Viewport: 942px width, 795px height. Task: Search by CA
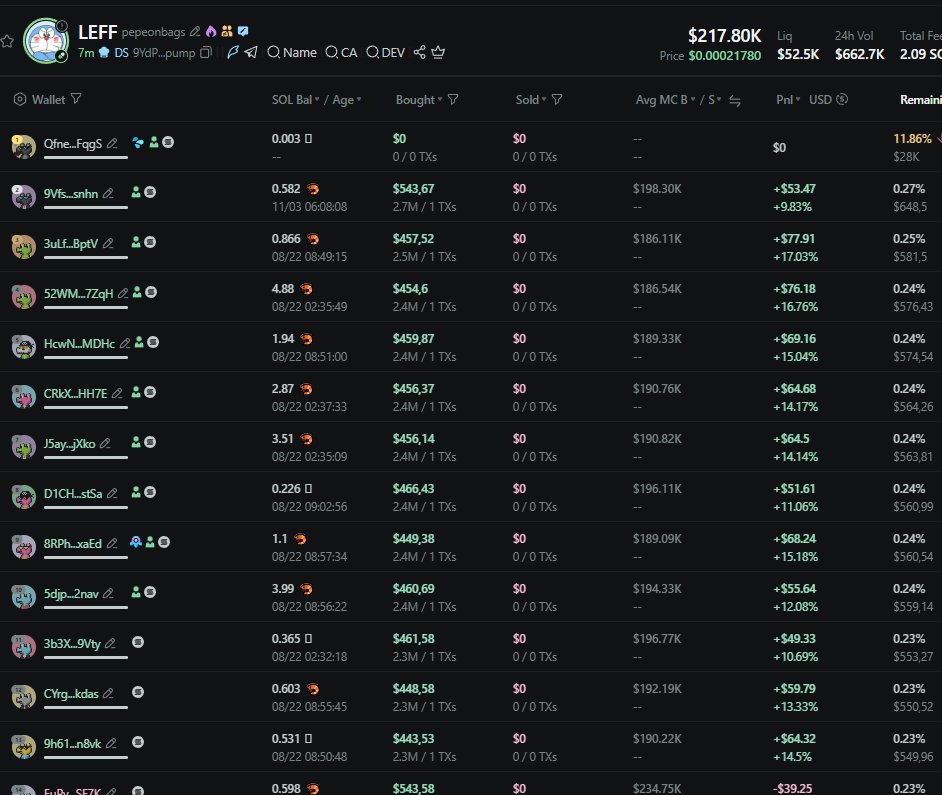coord(341,53)
